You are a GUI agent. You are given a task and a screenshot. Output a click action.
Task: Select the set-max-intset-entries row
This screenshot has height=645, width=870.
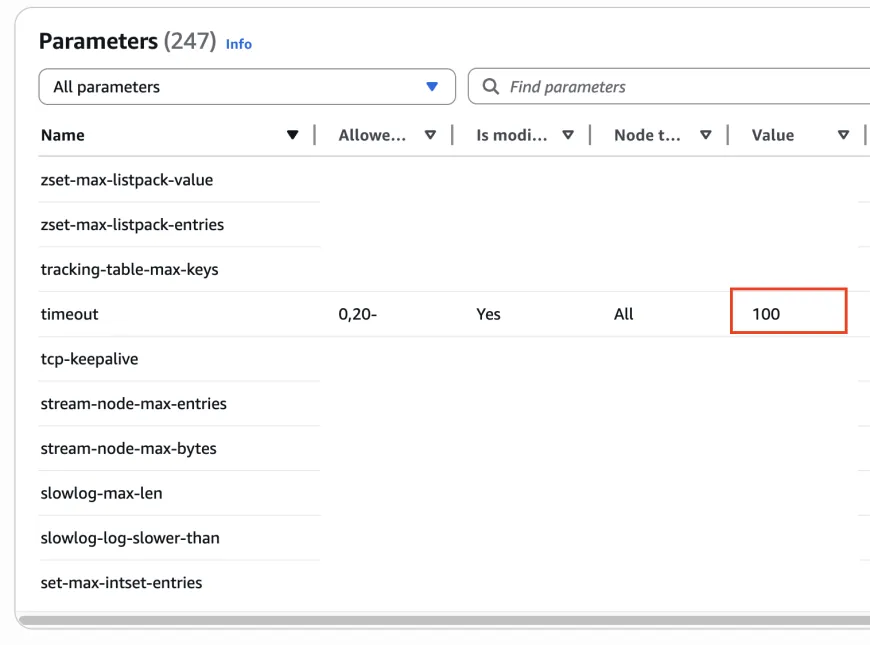click(121, 582)
